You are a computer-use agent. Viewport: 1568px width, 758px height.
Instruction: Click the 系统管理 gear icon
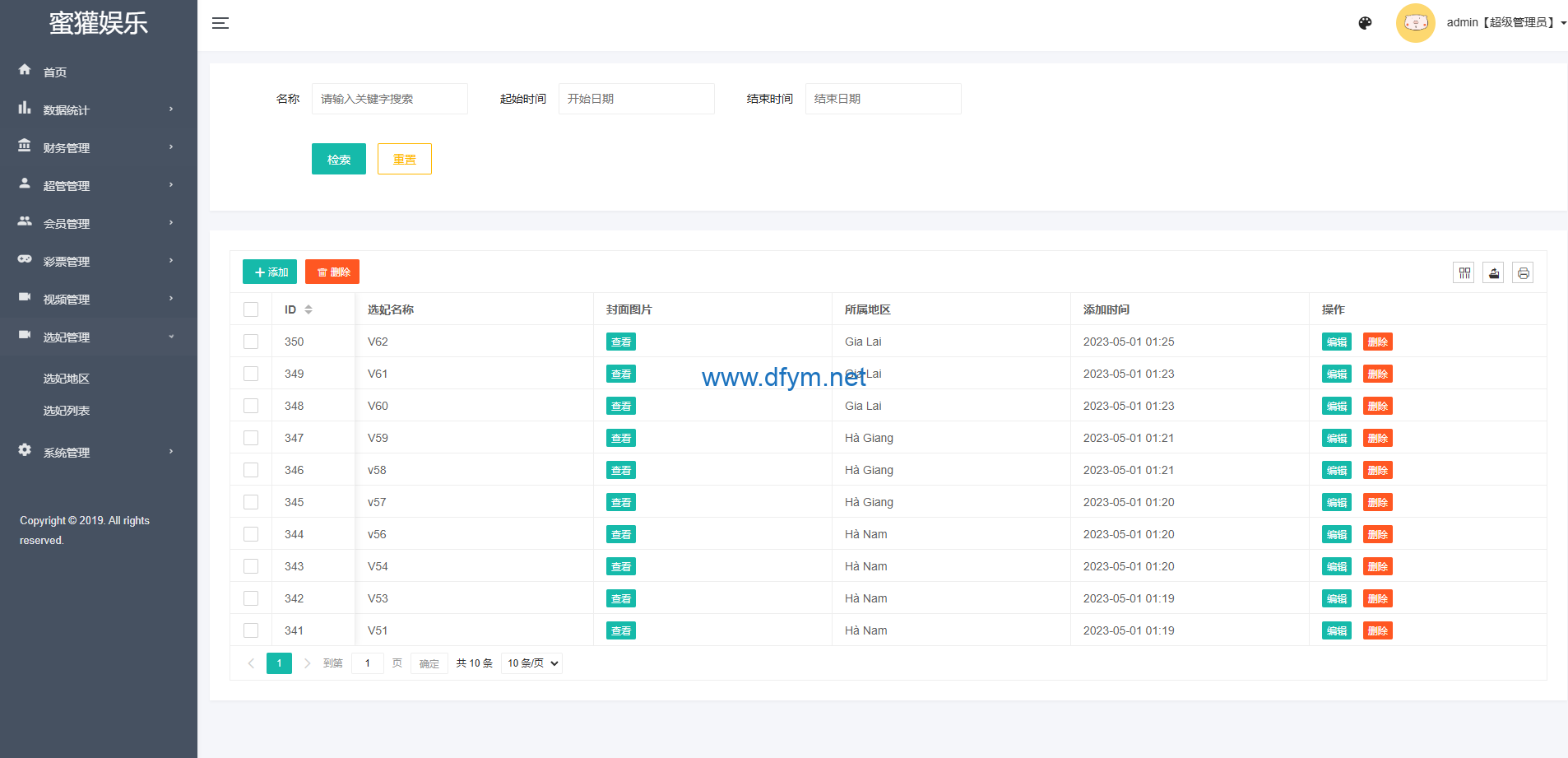25,450
